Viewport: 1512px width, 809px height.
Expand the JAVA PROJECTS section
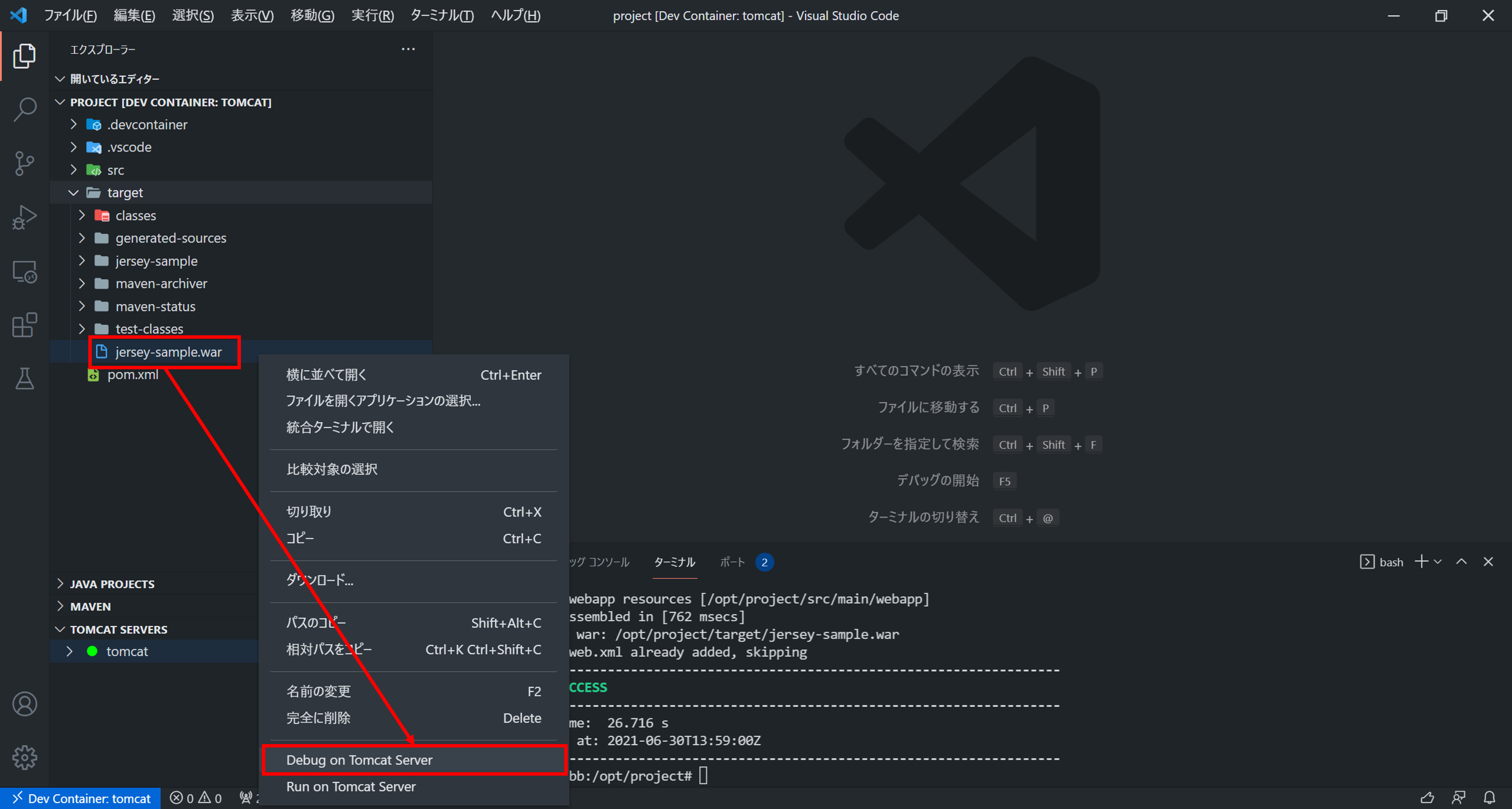click(x=112, y=584)
